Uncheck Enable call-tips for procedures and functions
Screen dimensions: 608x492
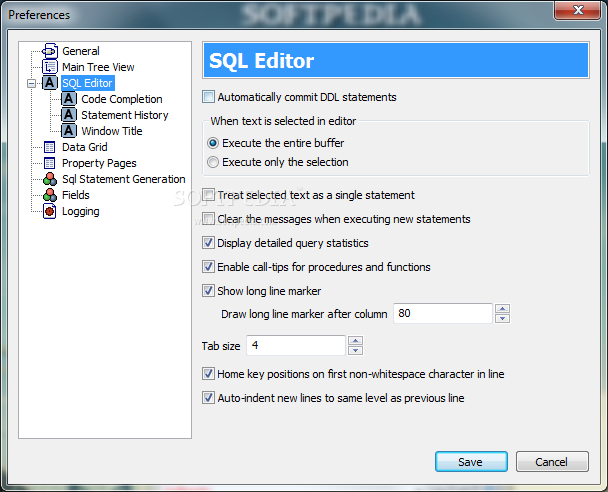[208, 267]
